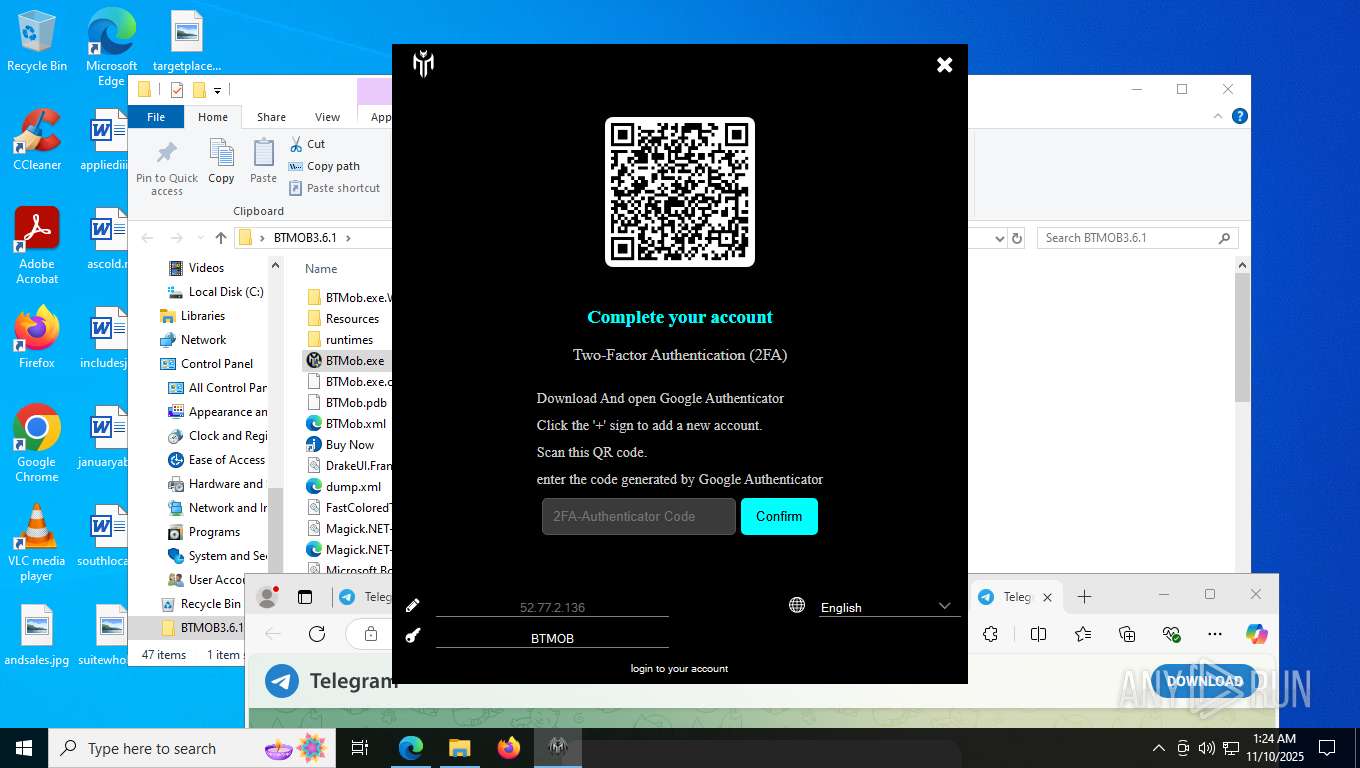Edit the 52.77.2.136 address field
Viewport: 1360px width, 768px height.
[x=552, y=607]
